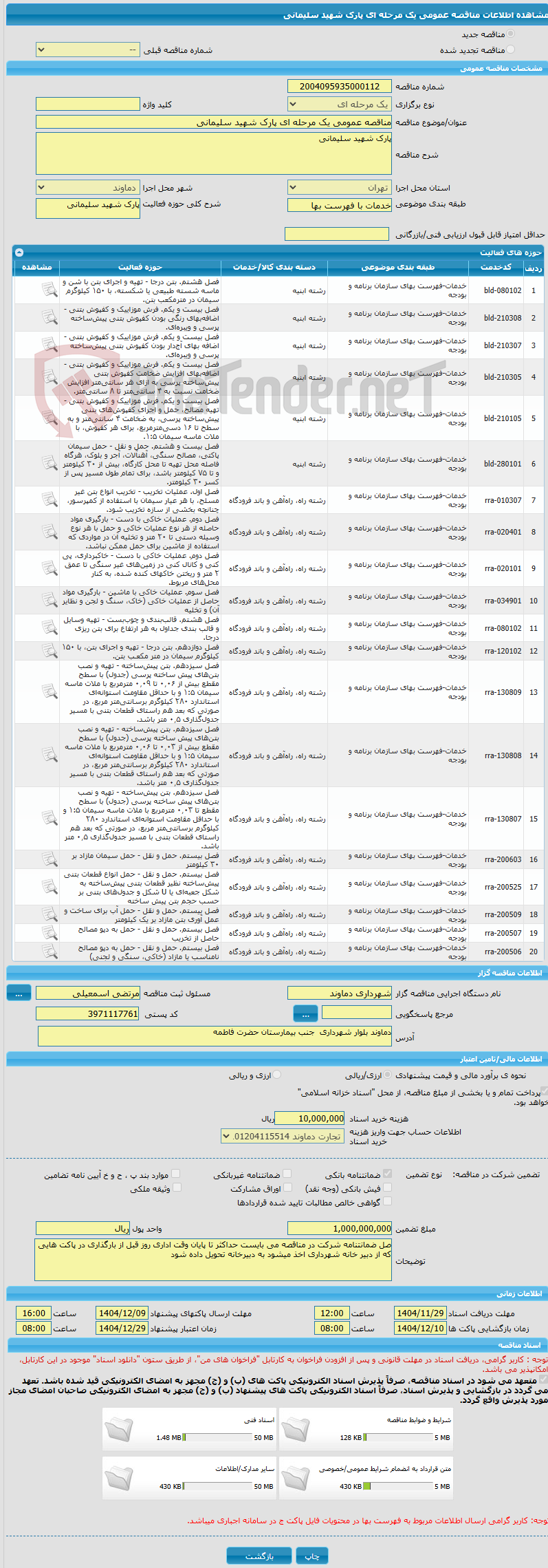The height and width of the screenshot is (1568, 548).
Task: Sort by کدخدمت column header
Action: (496, 267)
